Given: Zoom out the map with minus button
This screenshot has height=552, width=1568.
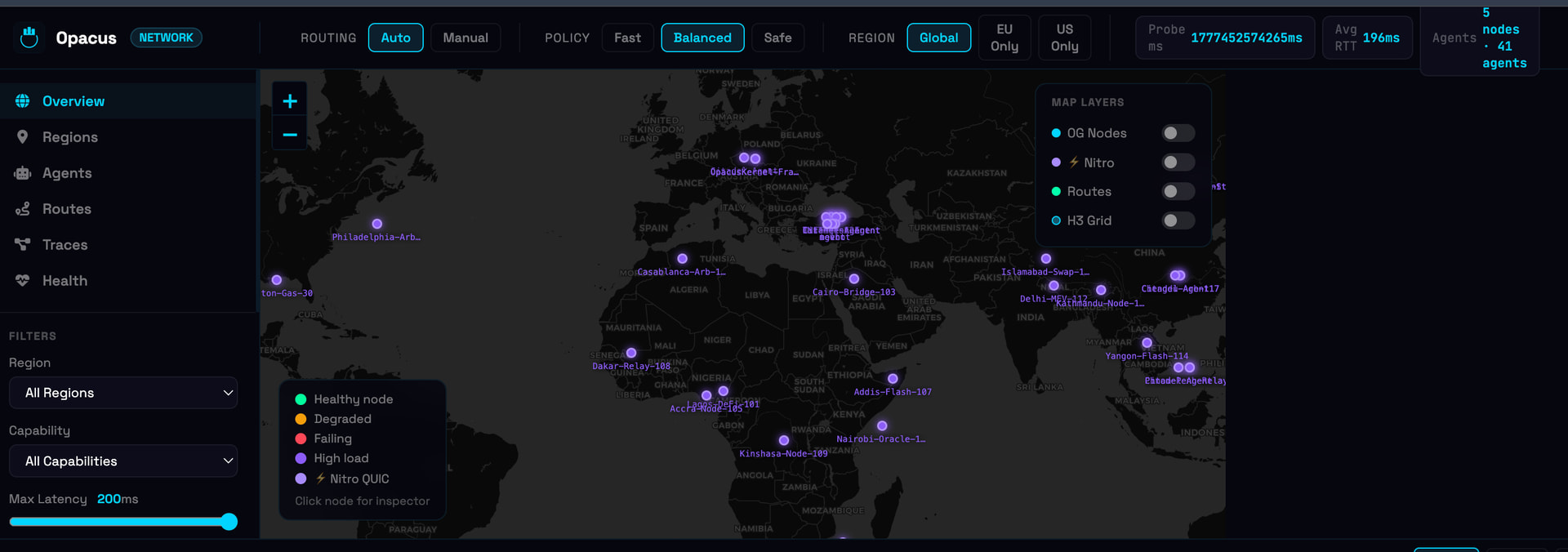Looking at the screenshot, I should (290, 134).
